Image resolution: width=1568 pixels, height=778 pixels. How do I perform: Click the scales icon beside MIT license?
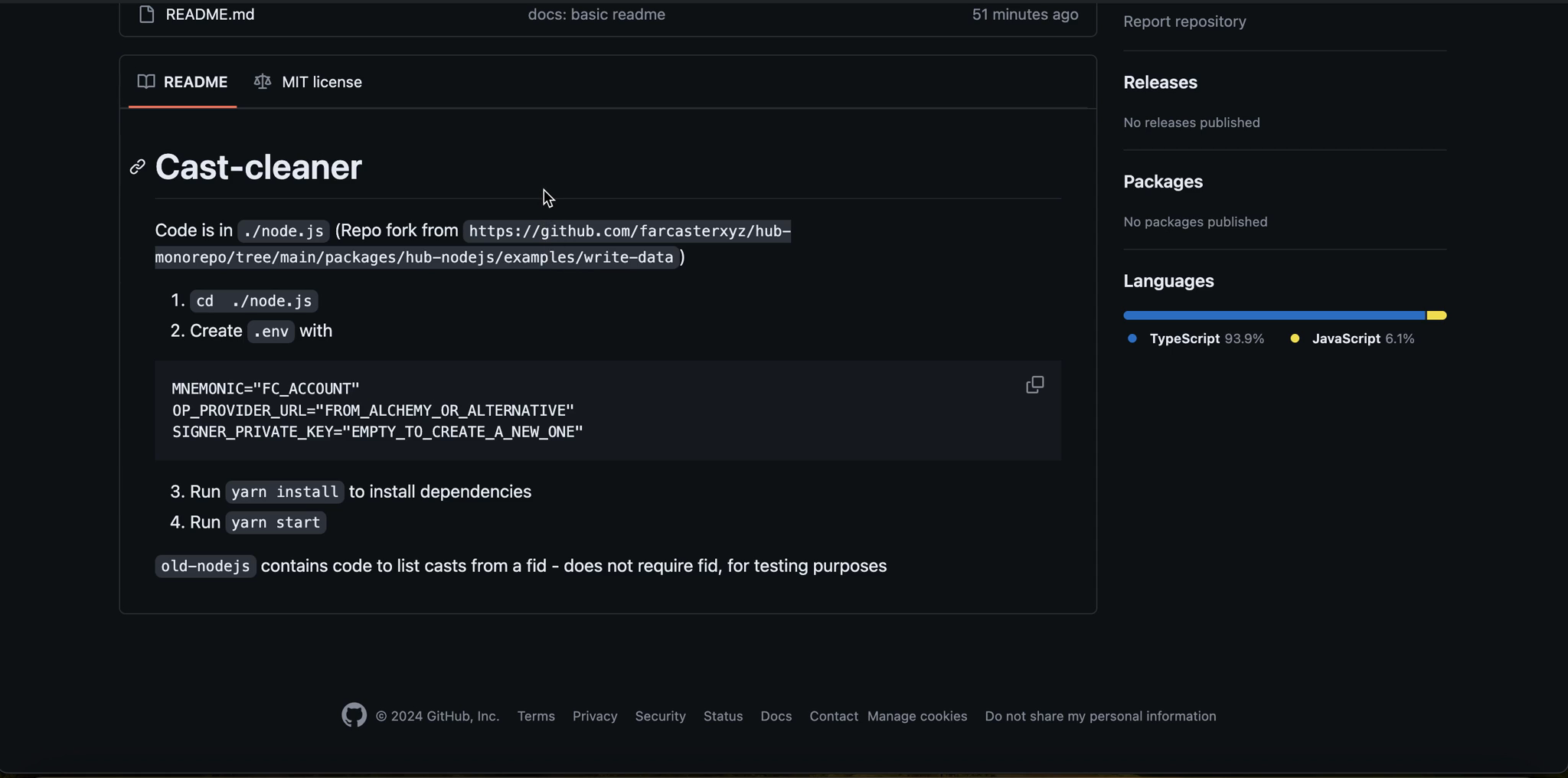point(263,81)
